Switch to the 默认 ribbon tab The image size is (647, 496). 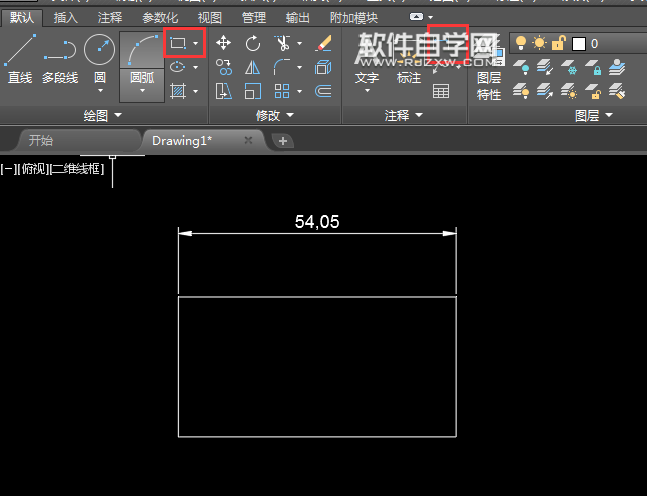(x=22, y=18)
